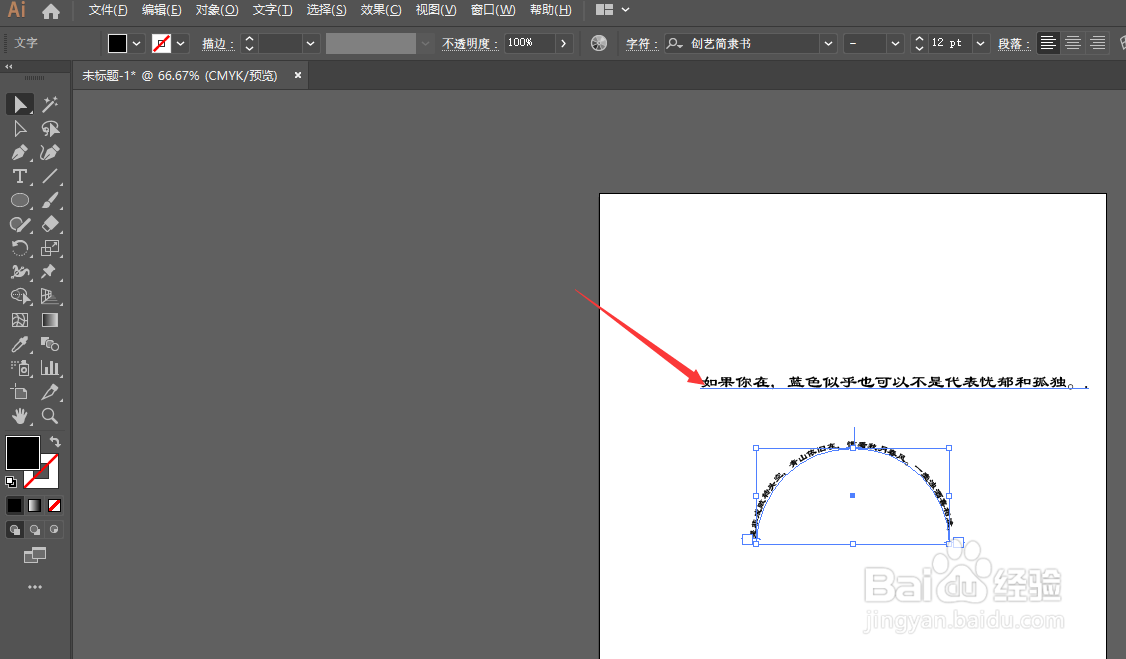The height and width of the screenshot is (659, 1126).
Task: Select the Zoom magnifier tool
Action: click(x=50, y=416)
